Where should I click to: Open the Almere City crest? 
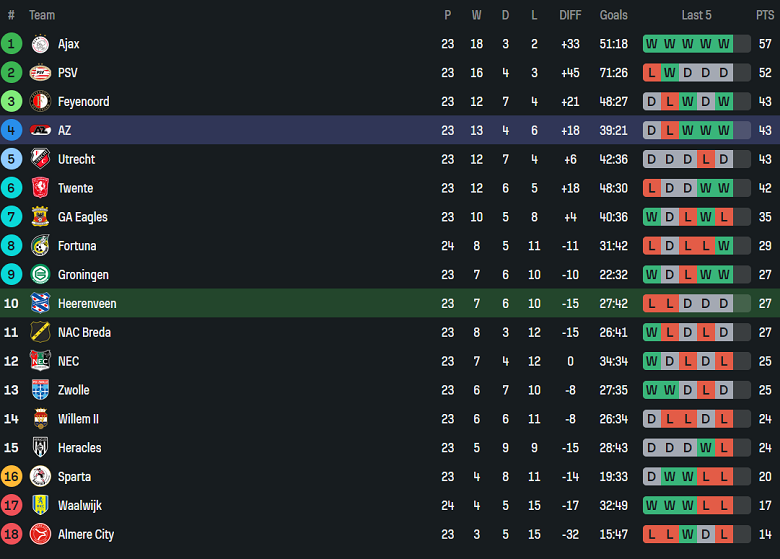40,534
